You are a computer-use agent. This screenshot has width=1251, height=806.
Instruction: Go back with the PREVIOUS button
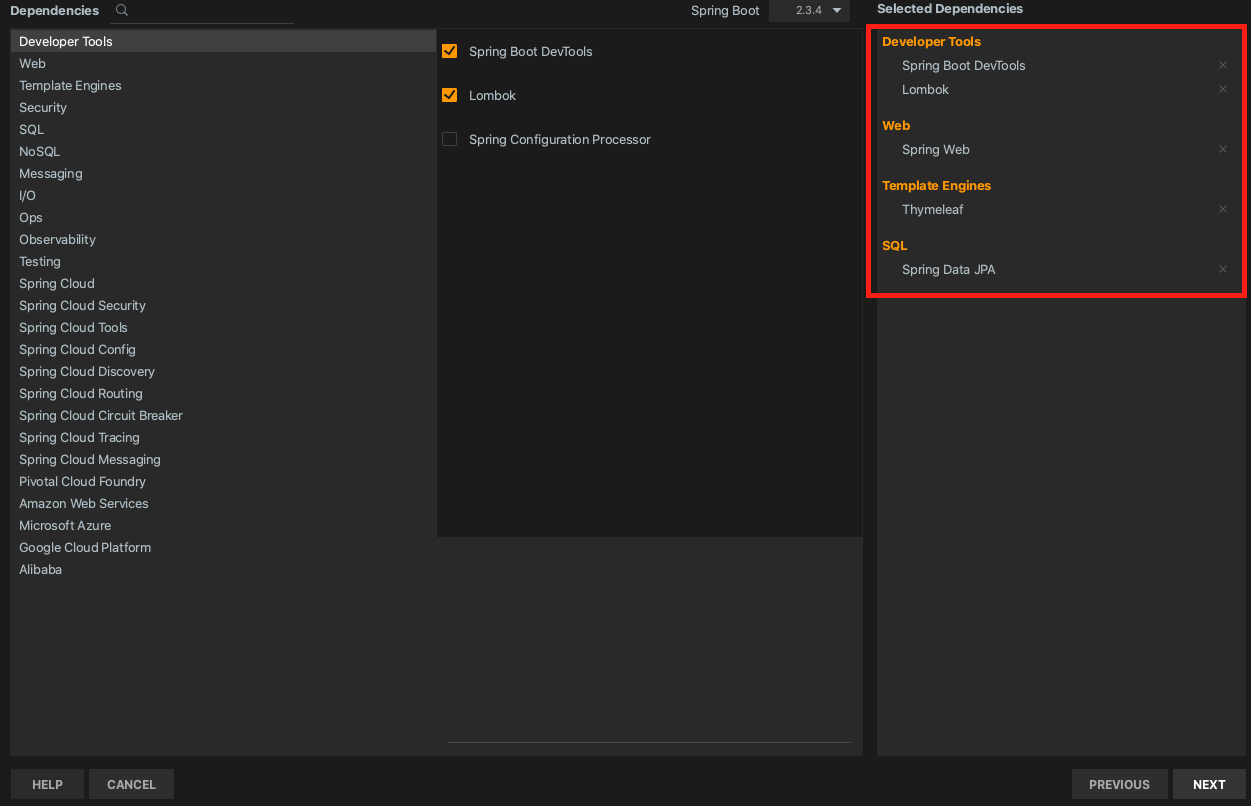1119,784
